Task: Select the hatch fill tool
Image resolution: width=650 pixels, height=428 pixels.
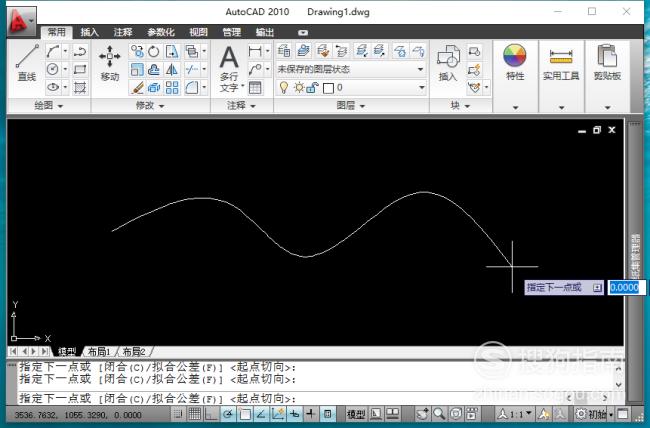Action: (x=80, y=87)
